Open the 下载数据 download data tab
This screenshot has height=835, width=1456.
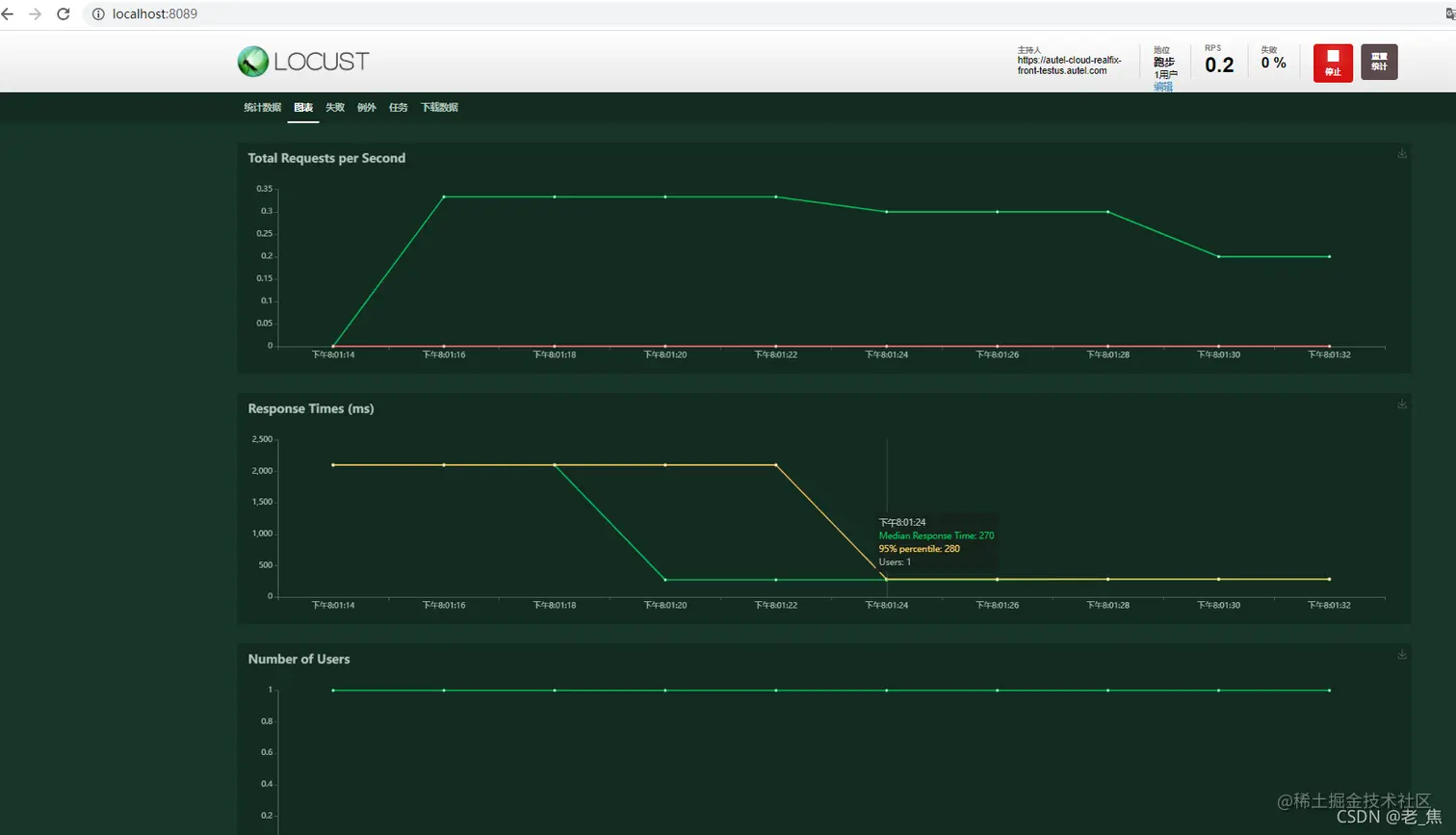click(x=439, y=108)
